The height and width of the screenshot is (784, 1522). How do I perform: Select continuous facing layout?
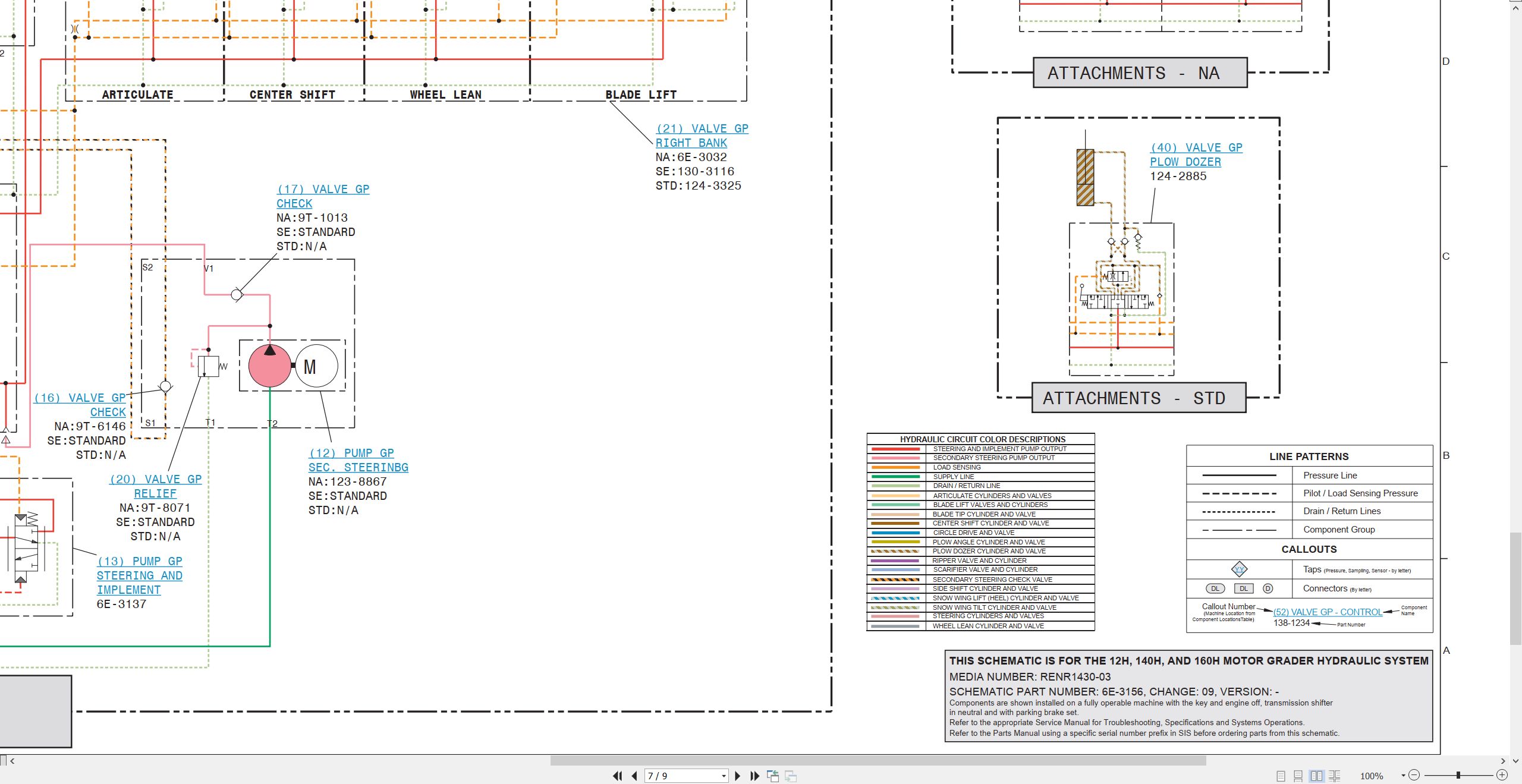point(1335,776)
